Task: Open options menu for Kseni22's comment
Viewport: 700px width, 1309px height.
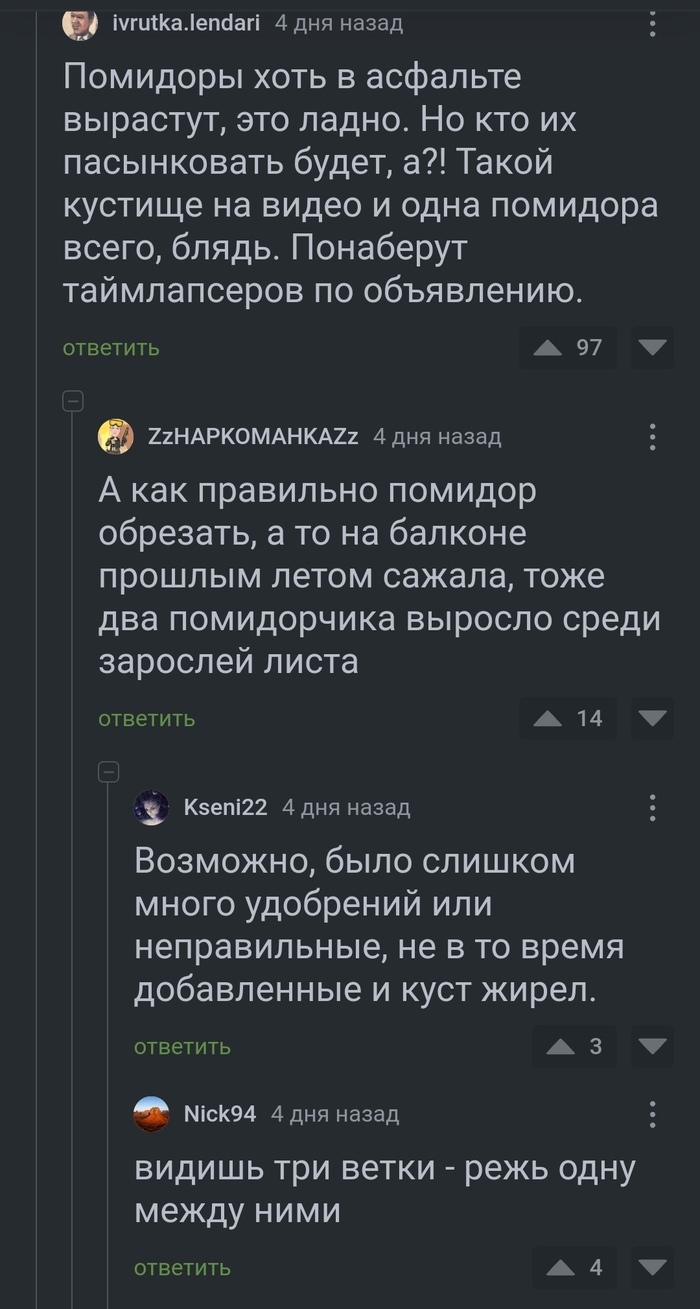Action: (x=653, y=807)
